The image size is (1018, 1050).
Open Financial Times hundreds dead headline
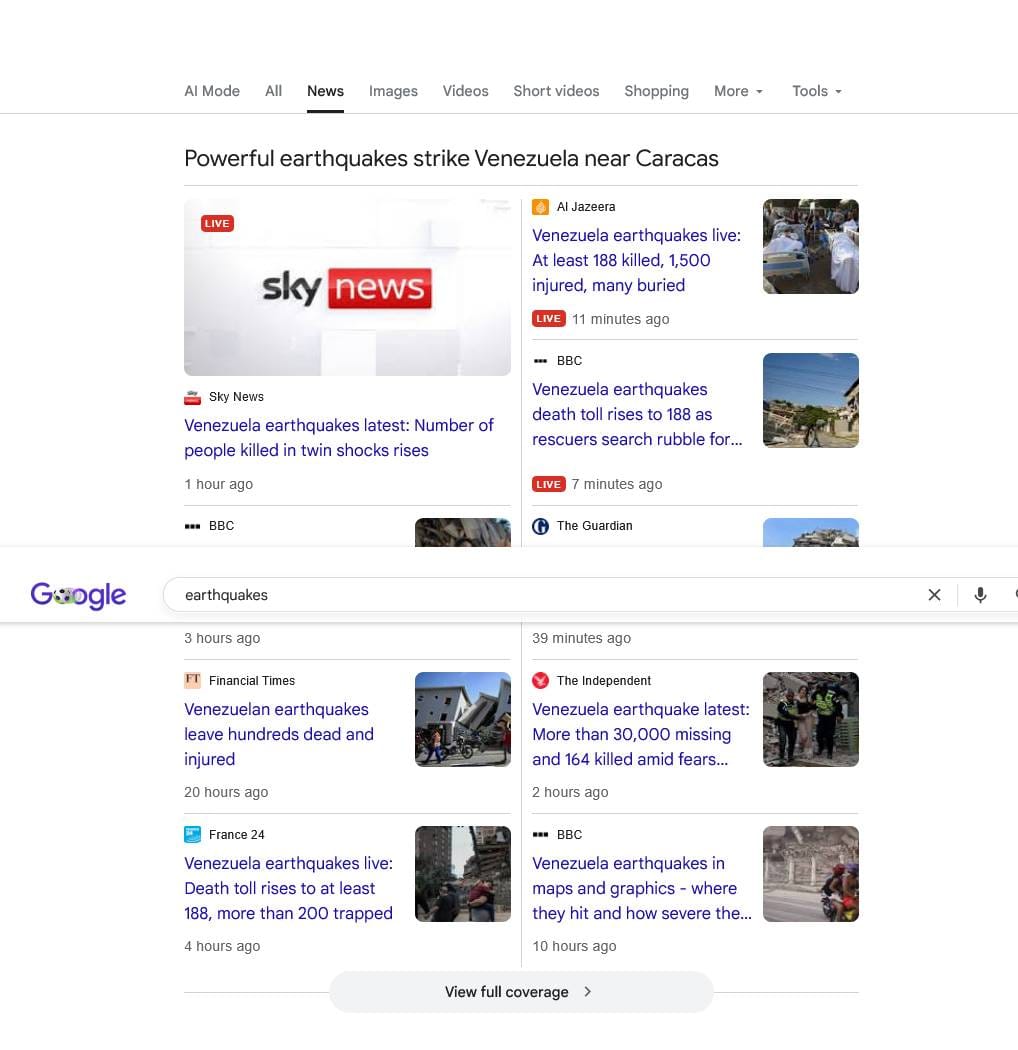coord(279,734)
